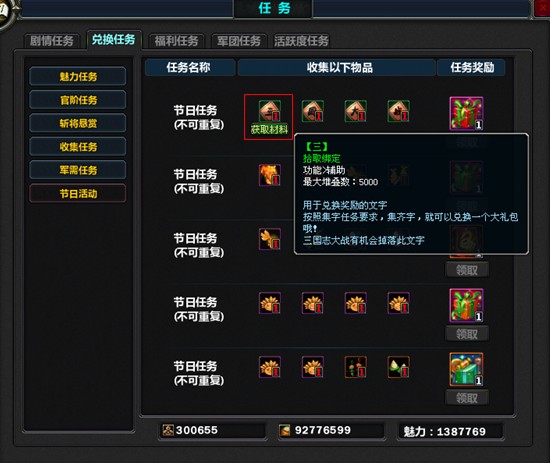550x463 pixels.
Task: Select the 魅力任务 category button
Action: tap(78, 76)
